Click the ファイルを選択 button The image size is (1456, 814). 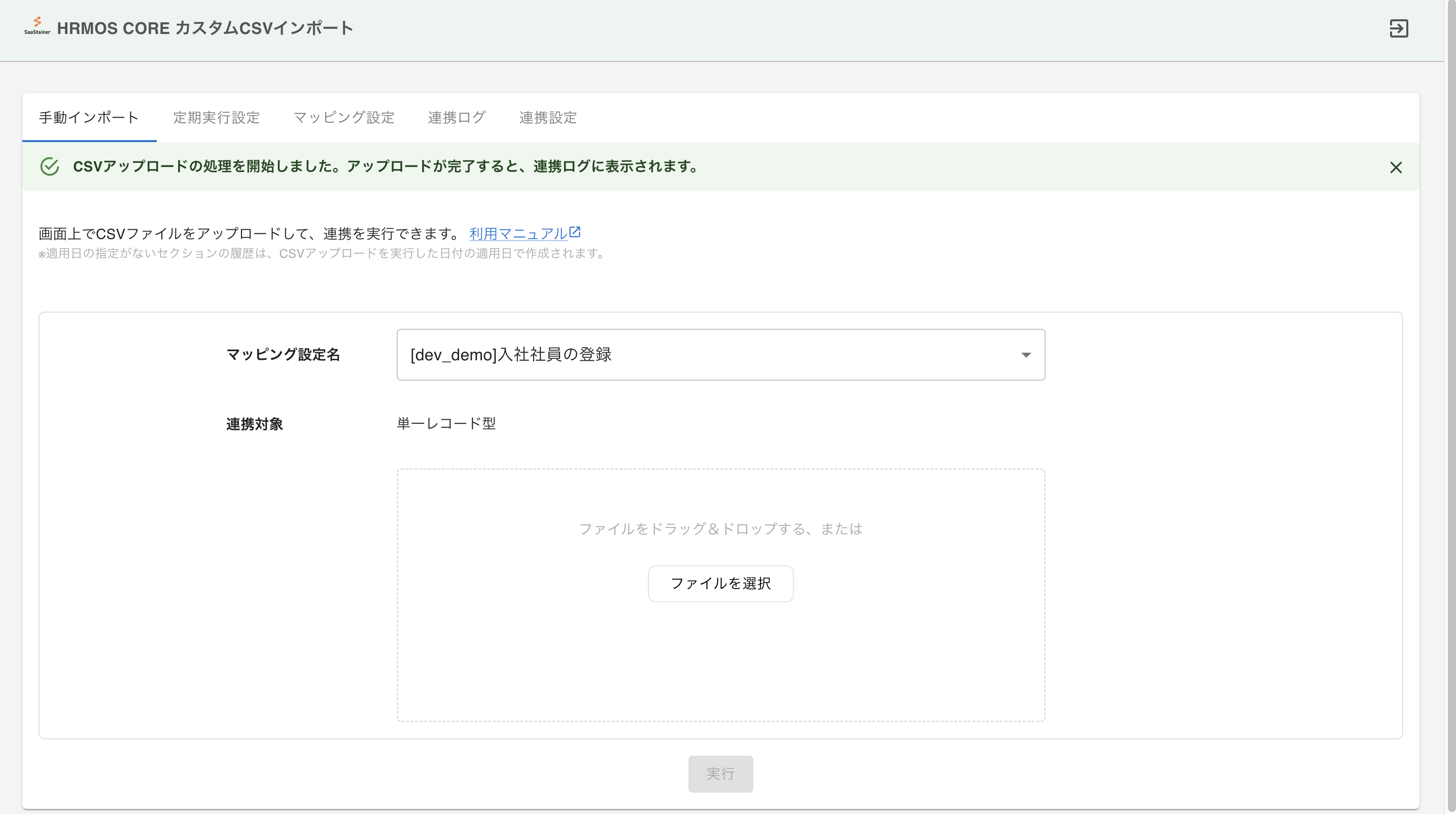click(x=720, y=584)
